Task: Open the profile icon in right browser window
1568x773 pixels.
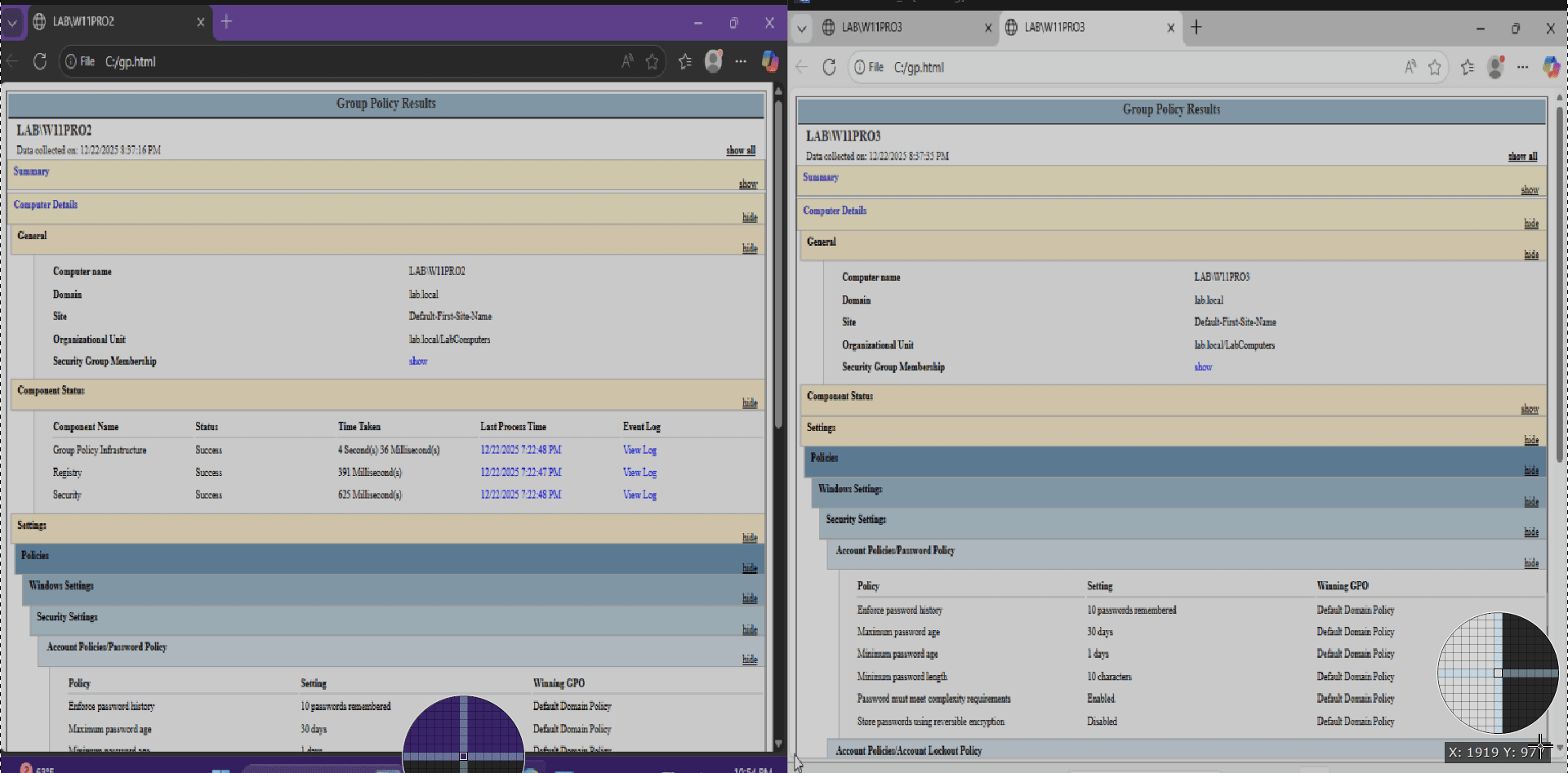Action: (x=1495, y=68)
